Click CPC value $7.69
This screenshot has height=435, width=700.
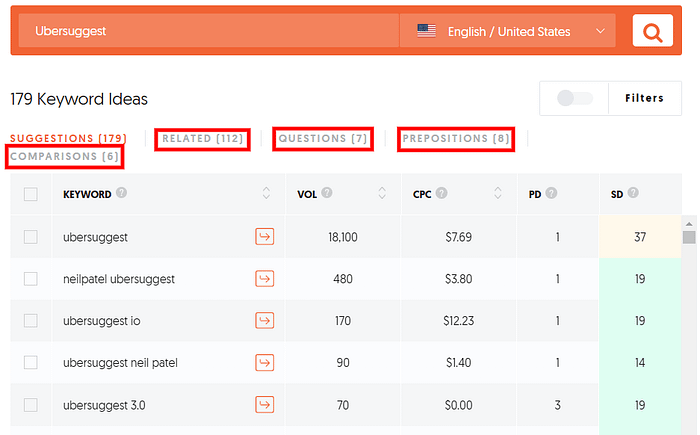[x=458, y=237]
